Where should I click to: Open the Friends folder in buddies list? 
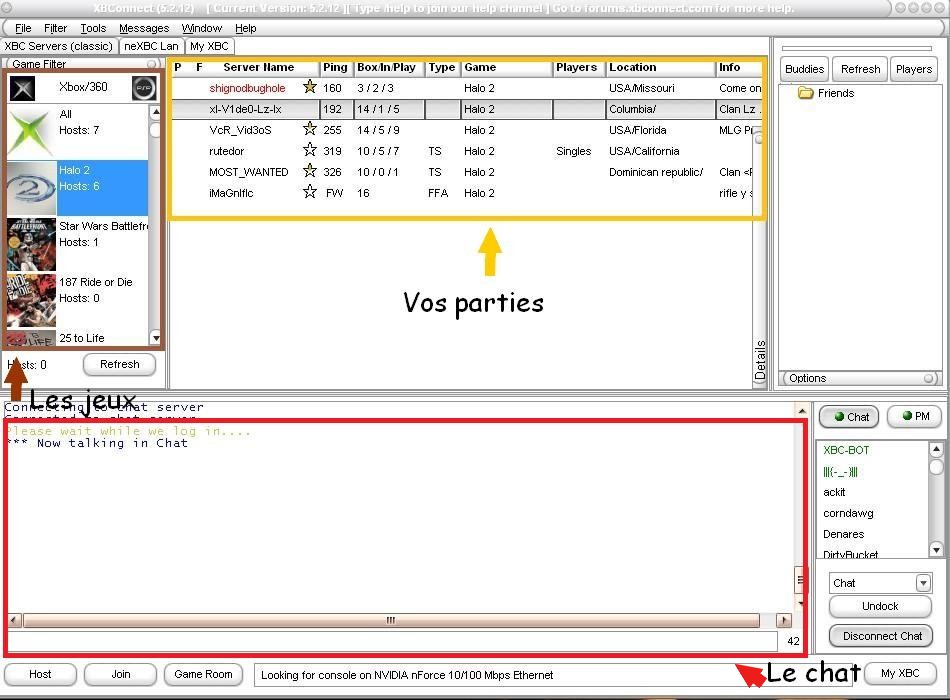click(x=826, y=93)
